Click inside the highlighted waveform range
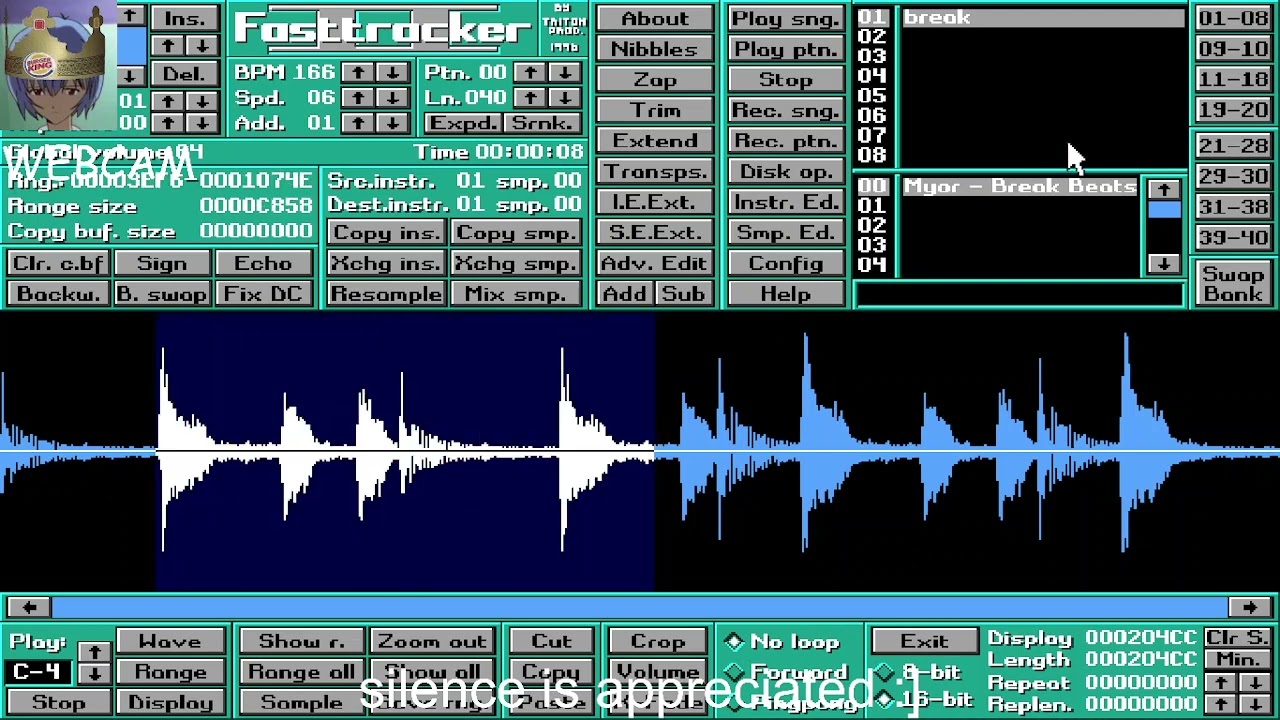The image size is (1280, 720). (x=405, y=452)
